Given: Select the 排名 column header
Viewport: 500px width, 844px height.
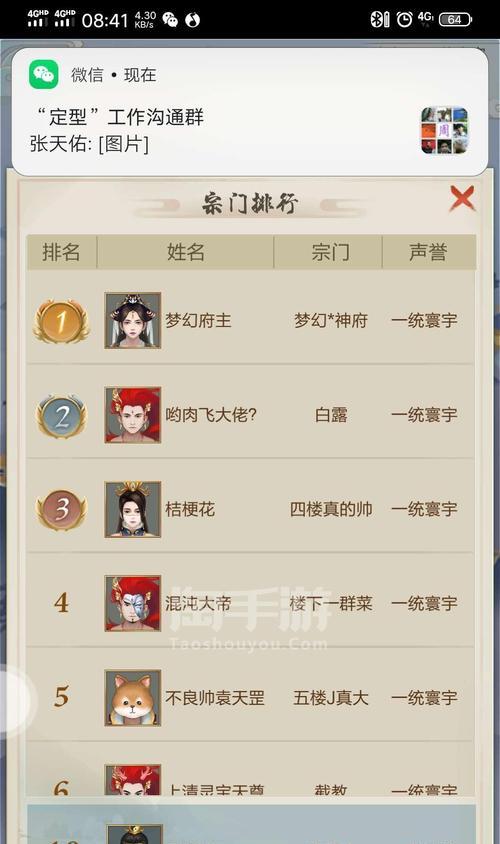Looking at the screenshot, I should click(61, 252).
